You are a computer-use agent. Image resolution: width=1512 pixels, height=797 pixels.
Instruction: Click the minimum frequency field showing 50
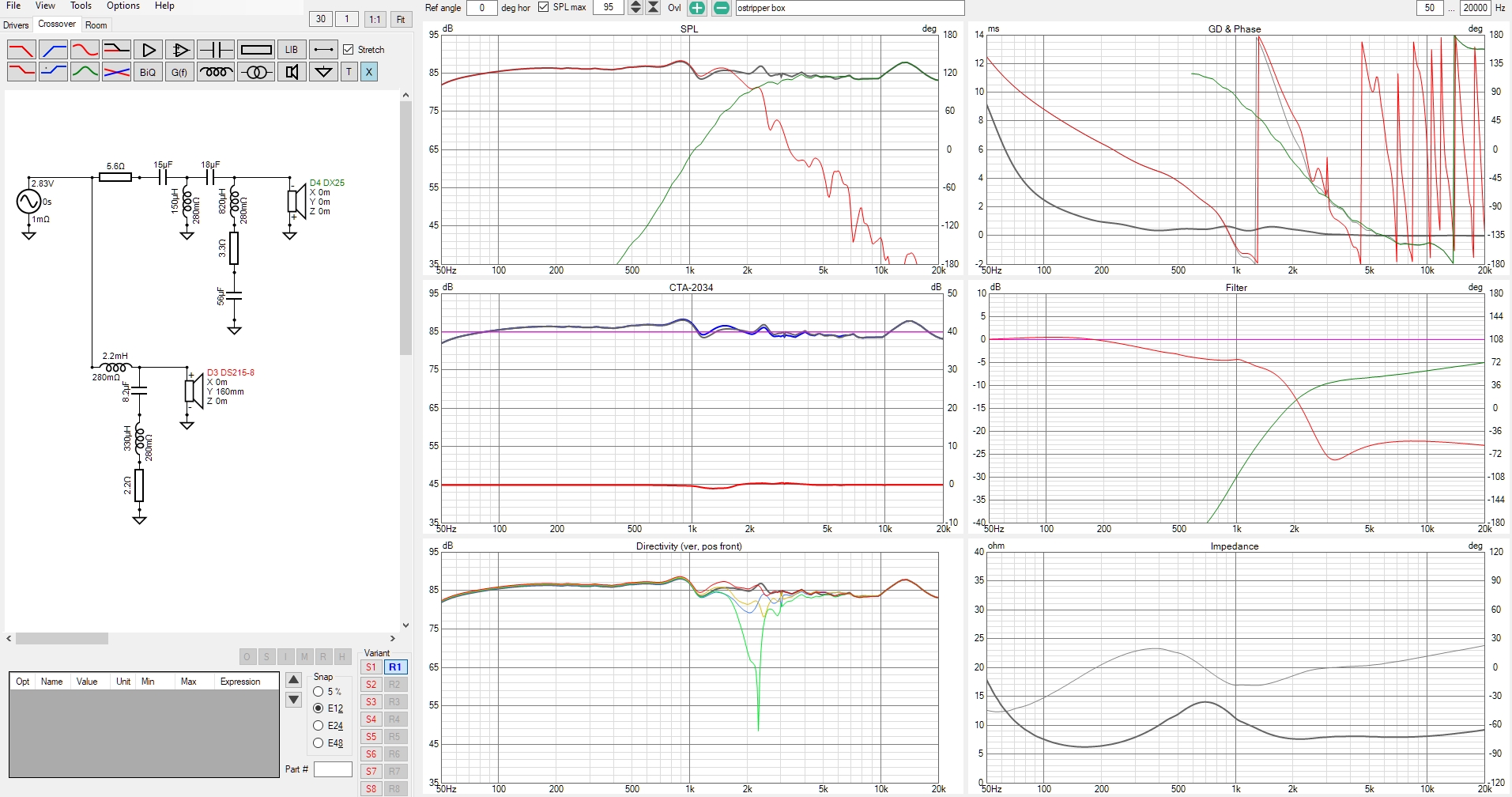click(1430, 8)
